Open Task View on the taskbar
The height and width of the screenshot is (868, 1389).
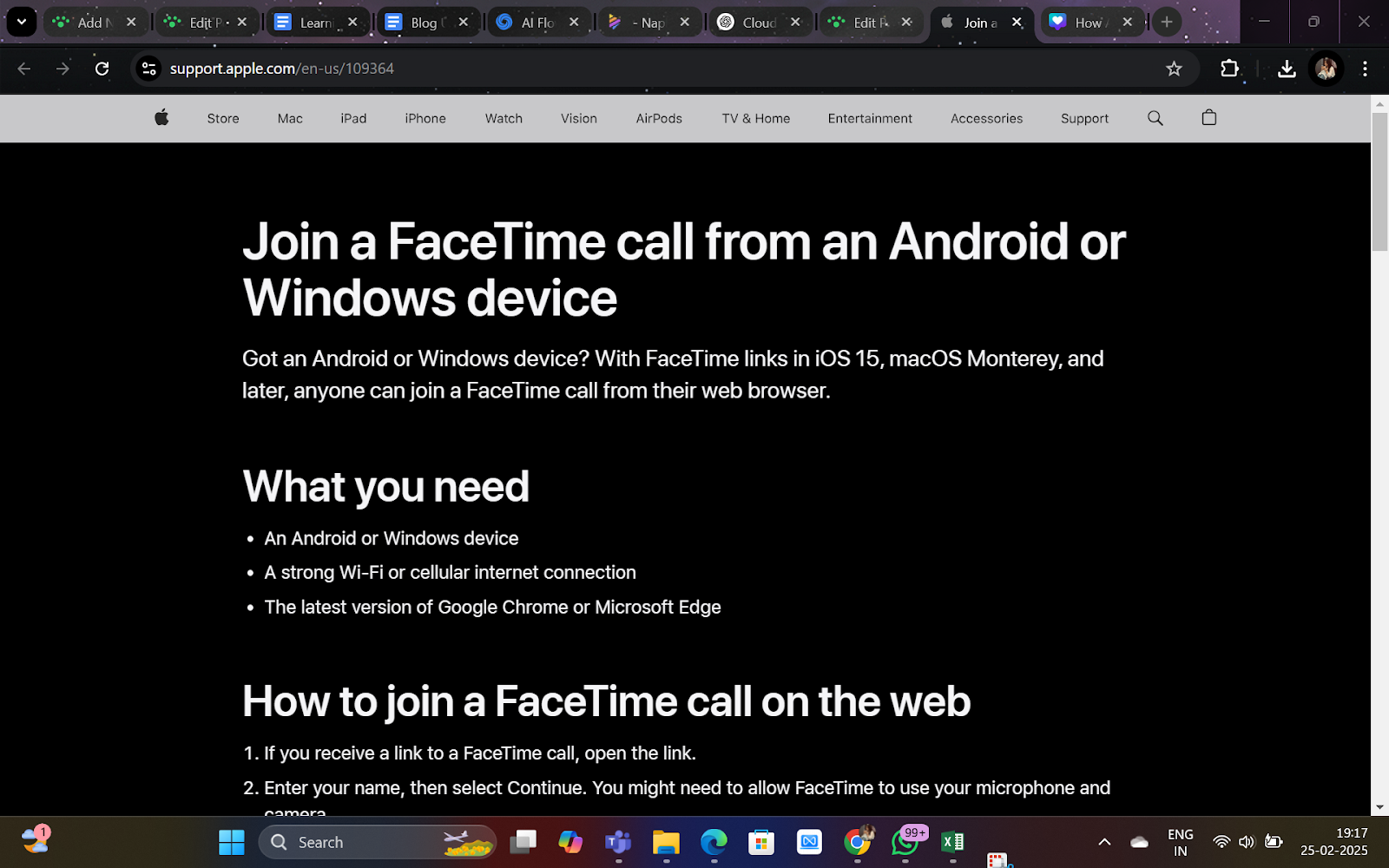(x=523, y=842)
